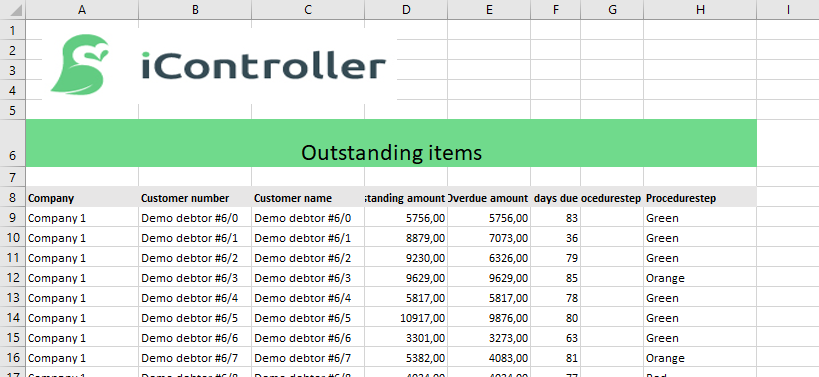819x377 pixels.
Task: Click the 'Procedurestep' header in column H
Action: tap(700, 197)
